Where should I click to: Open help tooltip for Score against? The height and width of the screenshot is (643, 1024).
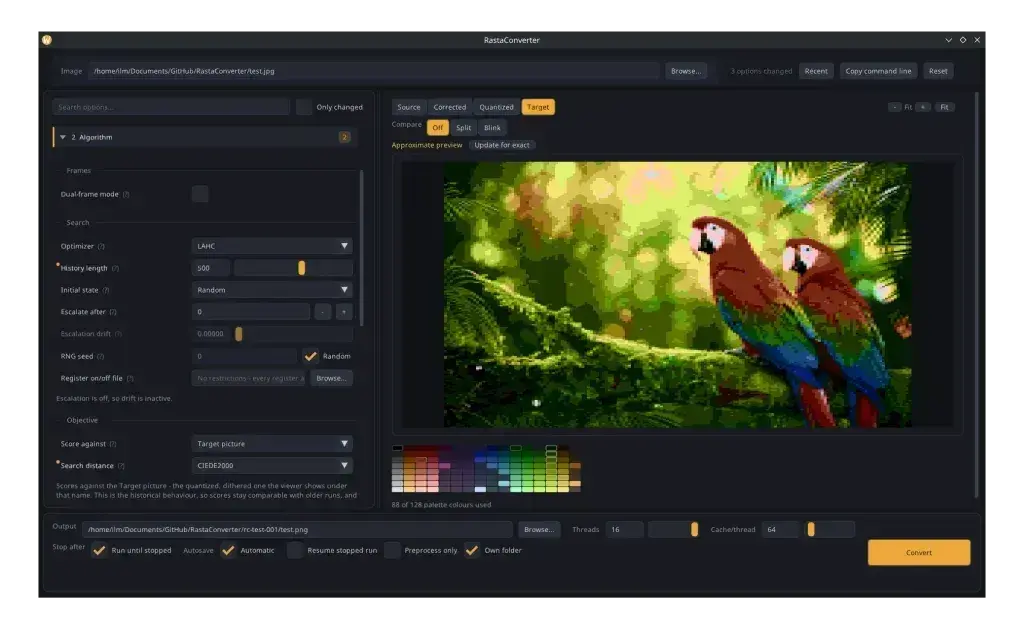click(113, 444)
